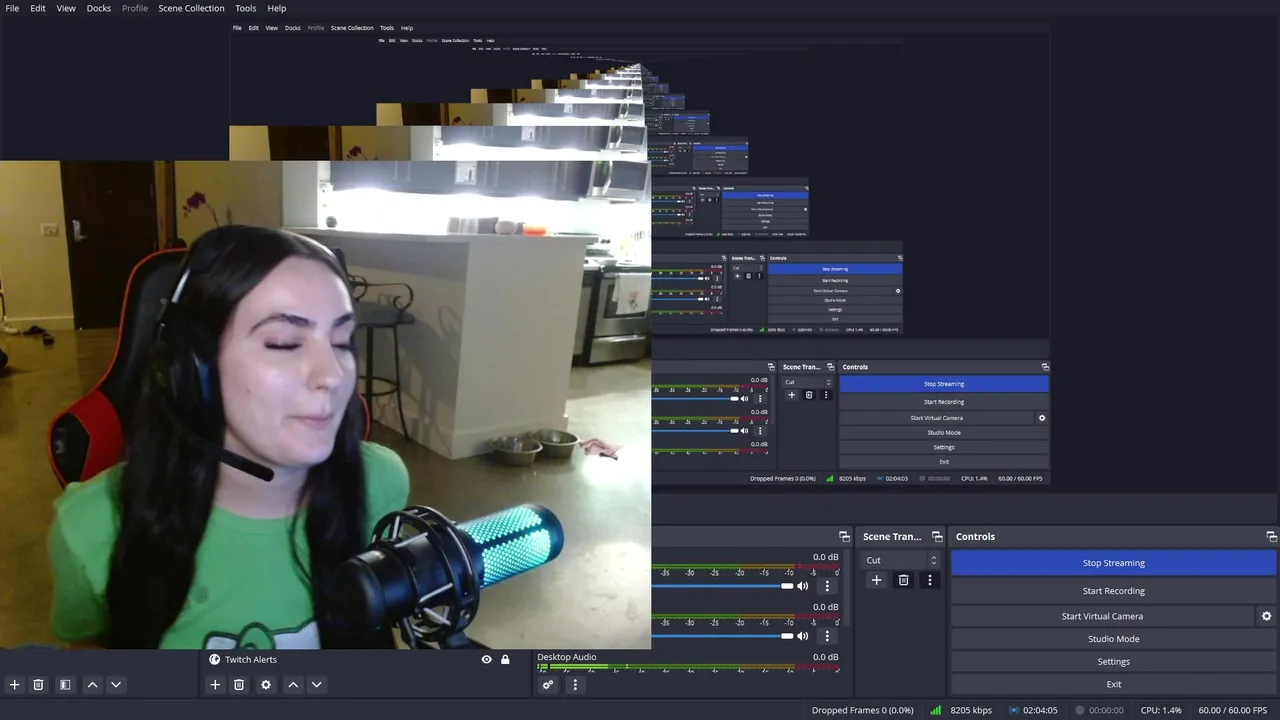Open the Tools menu
The image size is (1280, 720).
click(245, 8)
